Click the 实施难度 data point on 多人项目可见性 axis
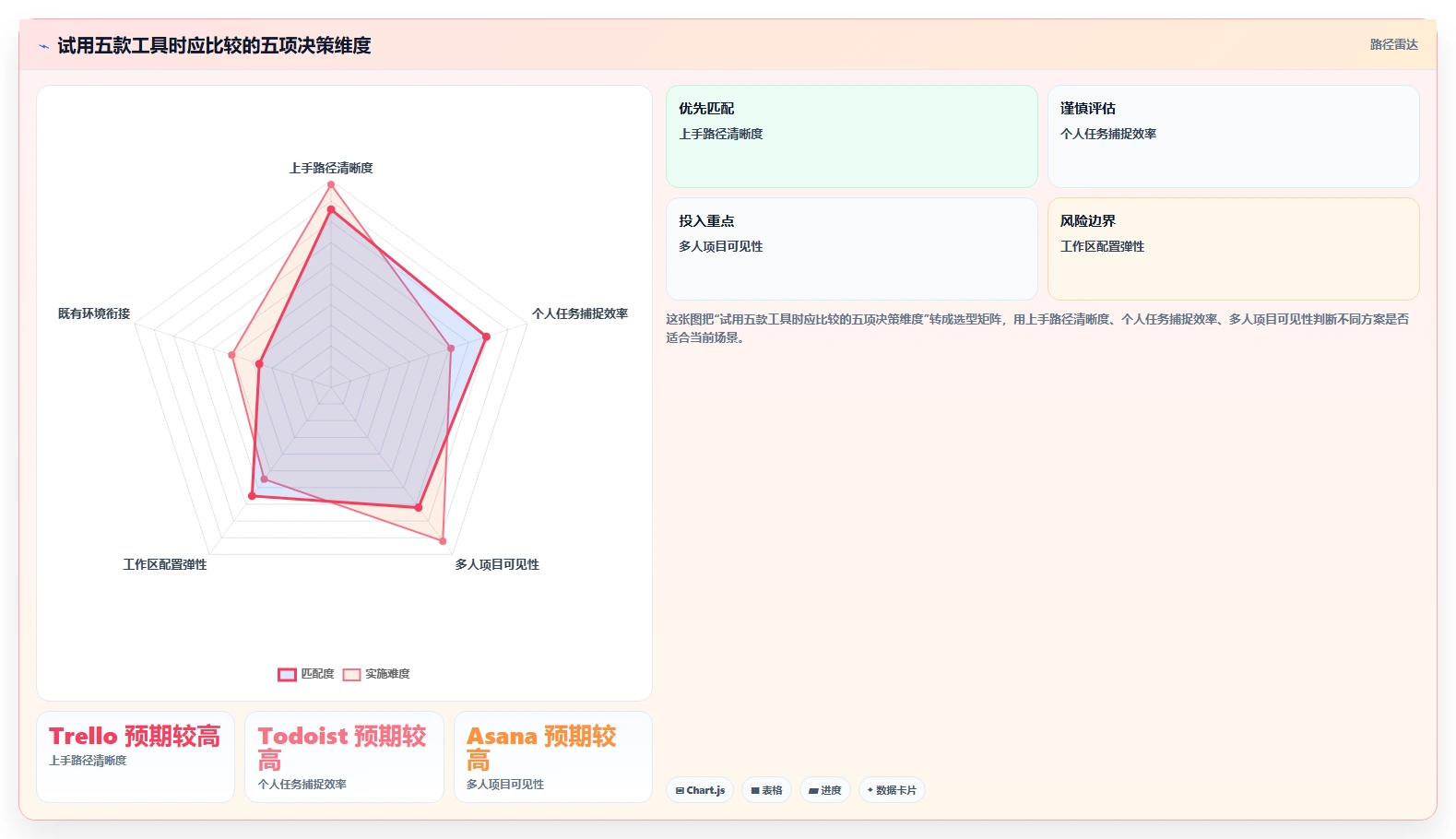Viewport: 1456px width, 839px height. pyautogui.click(x=443, y=541)
